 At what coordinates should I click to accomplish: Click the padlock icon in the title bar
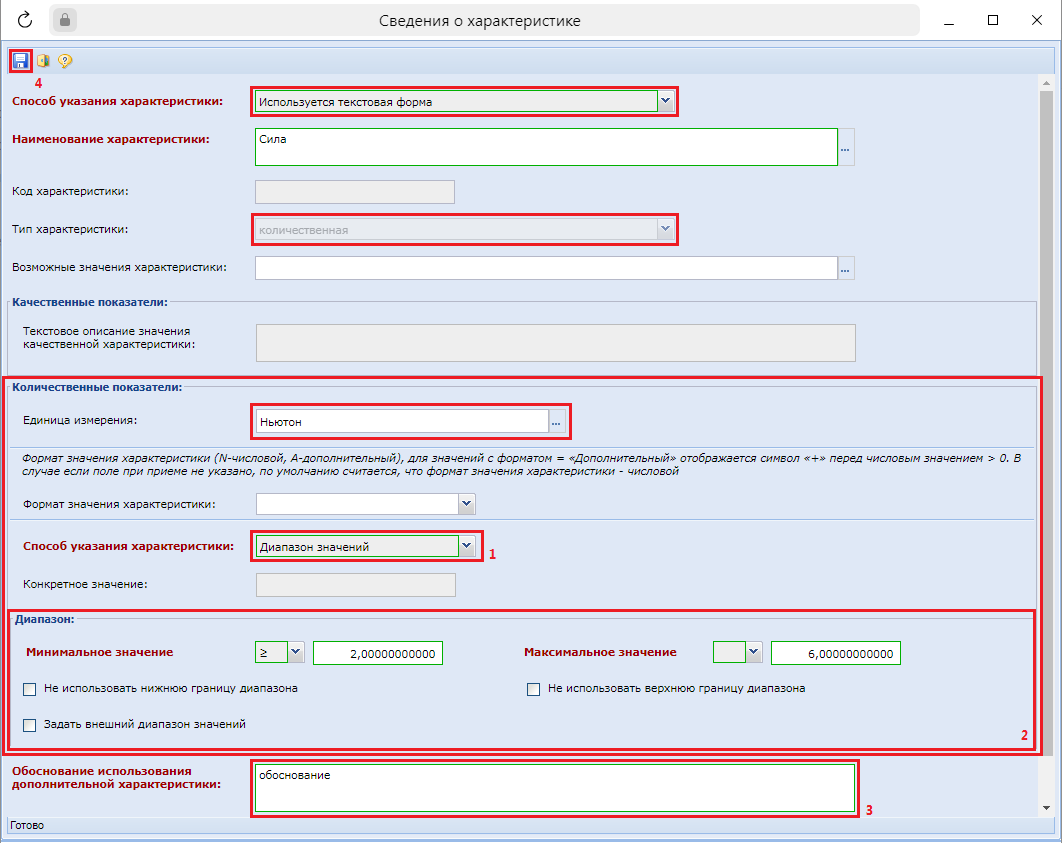(x=64, y=20)
